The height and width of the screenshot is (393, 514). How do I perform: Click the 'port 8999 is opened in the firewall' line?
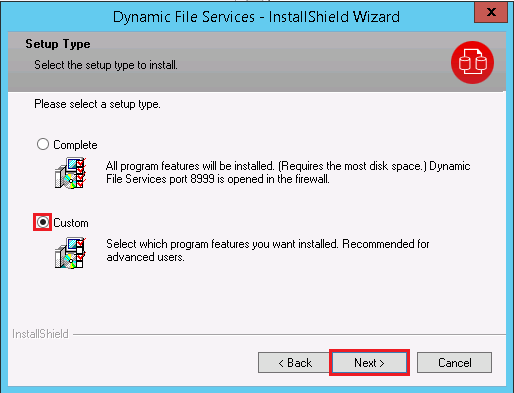tap(218, 179)
